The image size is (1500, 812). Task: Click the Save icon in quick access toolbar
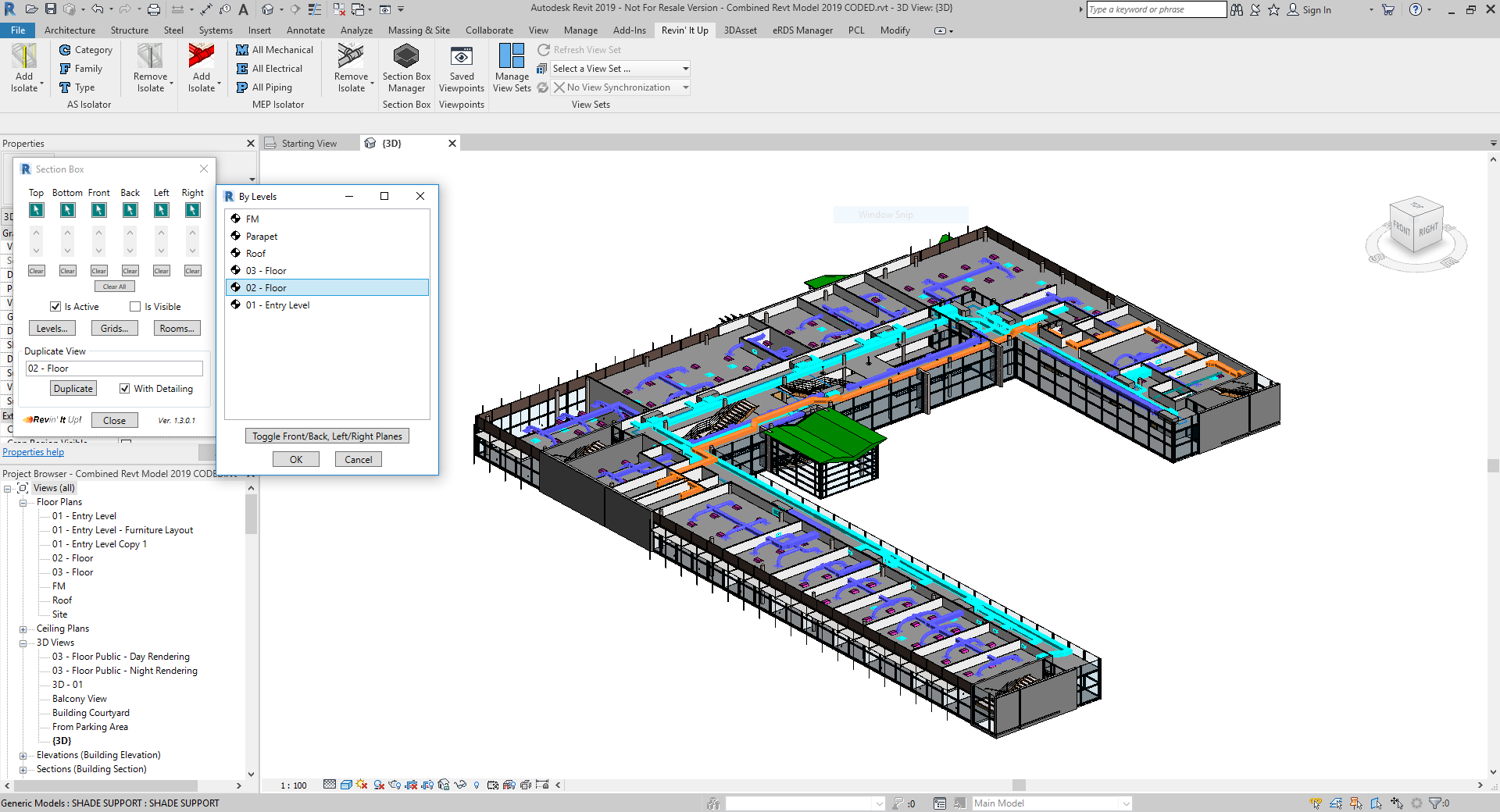[x=51, y=9]
